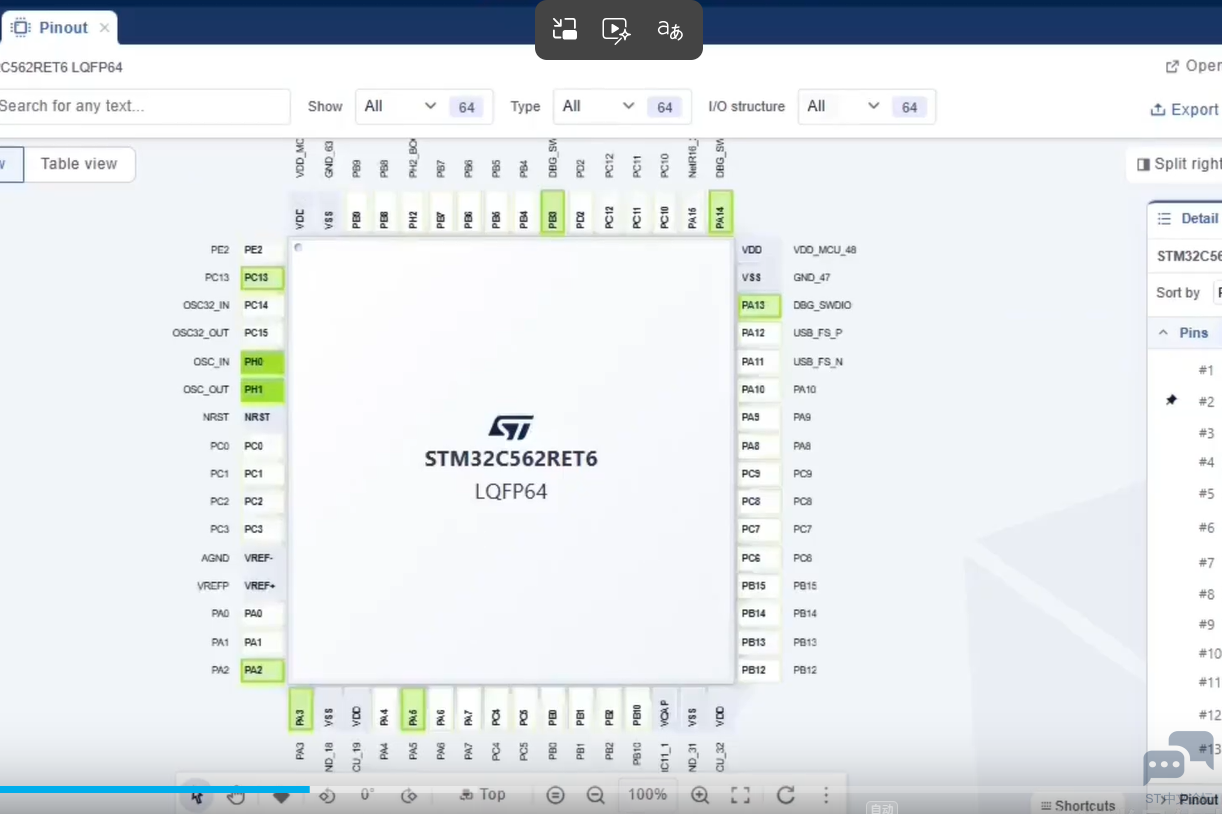Select the PA11 pin next to USB_FS_N
This screenshot has height=814, width=1222.
(758, 362)
